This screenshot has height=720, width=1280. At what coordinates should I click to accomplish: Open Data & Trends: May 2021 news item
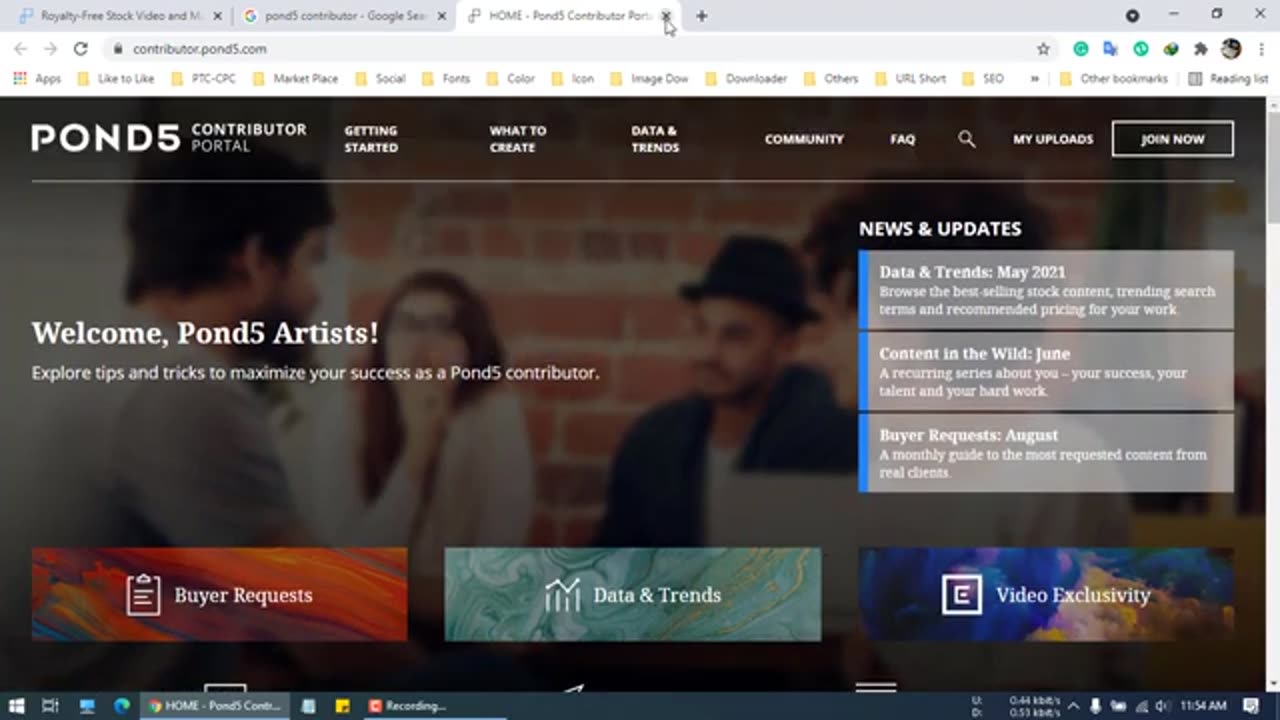(1046, 289)
